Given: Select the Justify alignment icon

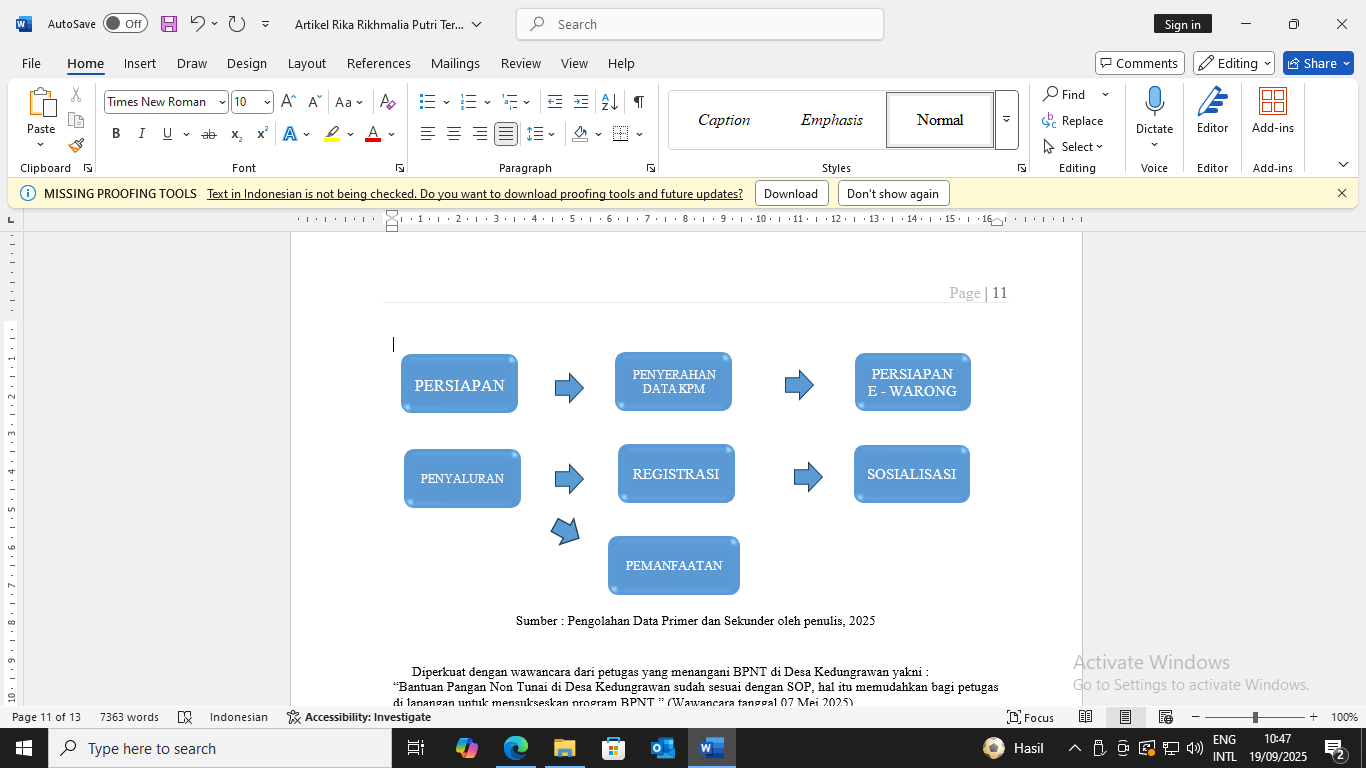Looking at the screenshot, I should pos(506,134).
